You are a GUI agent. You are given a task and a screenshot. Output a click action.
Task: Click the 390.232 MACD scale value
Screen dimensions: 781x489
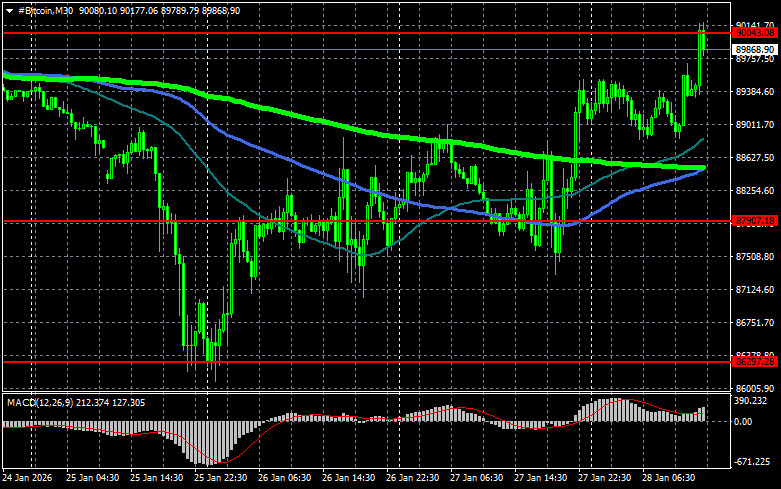pyautogui.click(x=750, y=401)
